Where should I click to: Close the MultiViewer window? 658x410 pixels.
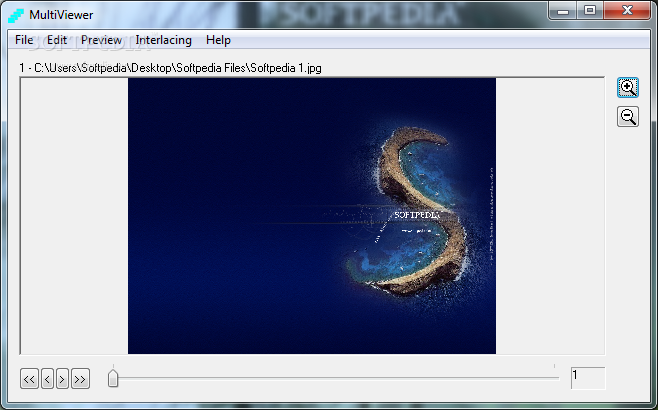[x=627, y=10]
